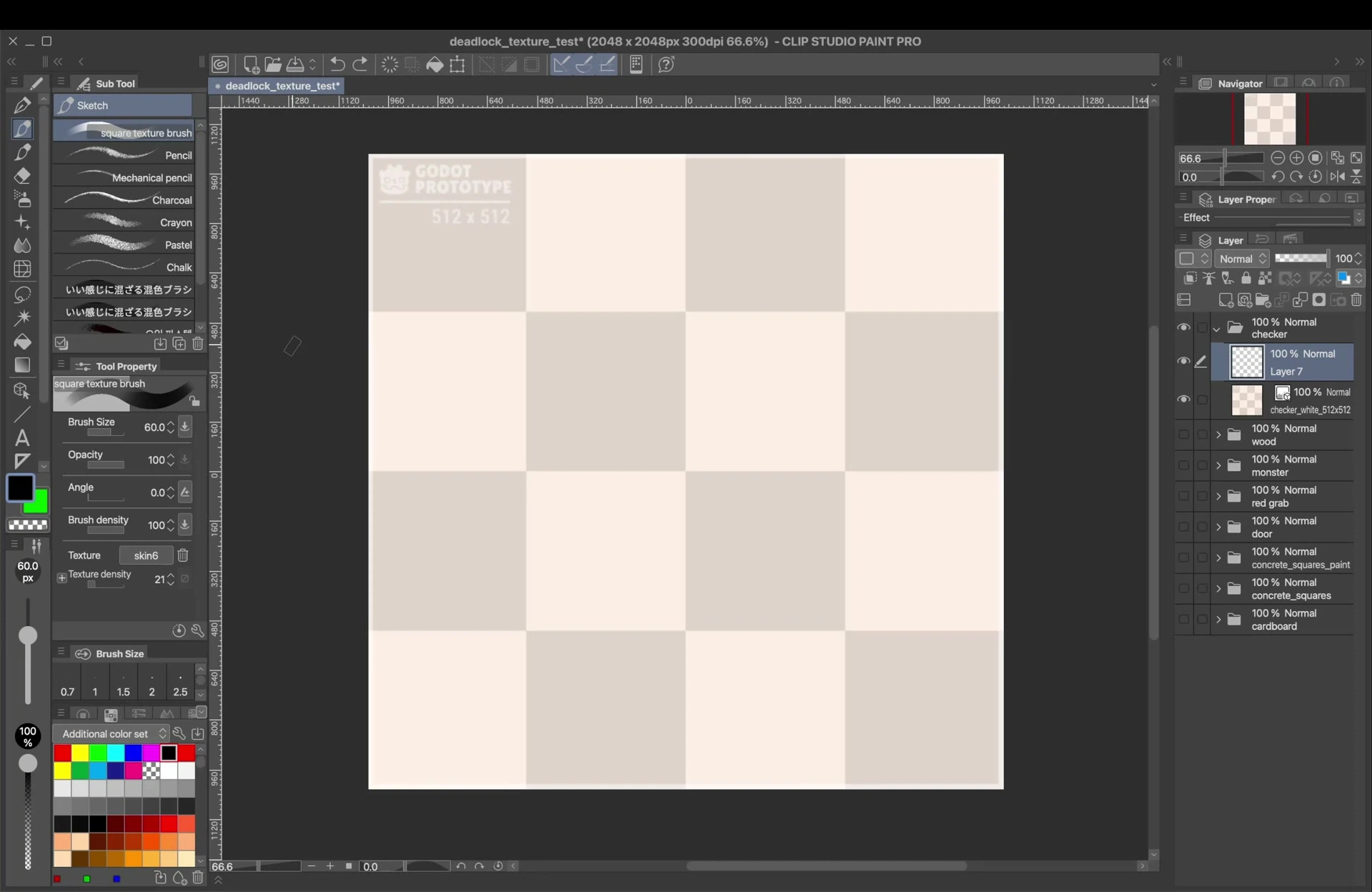Collapse the checker layer folder
Viewport: 1372px width, 892px height.
(1216, 329)
